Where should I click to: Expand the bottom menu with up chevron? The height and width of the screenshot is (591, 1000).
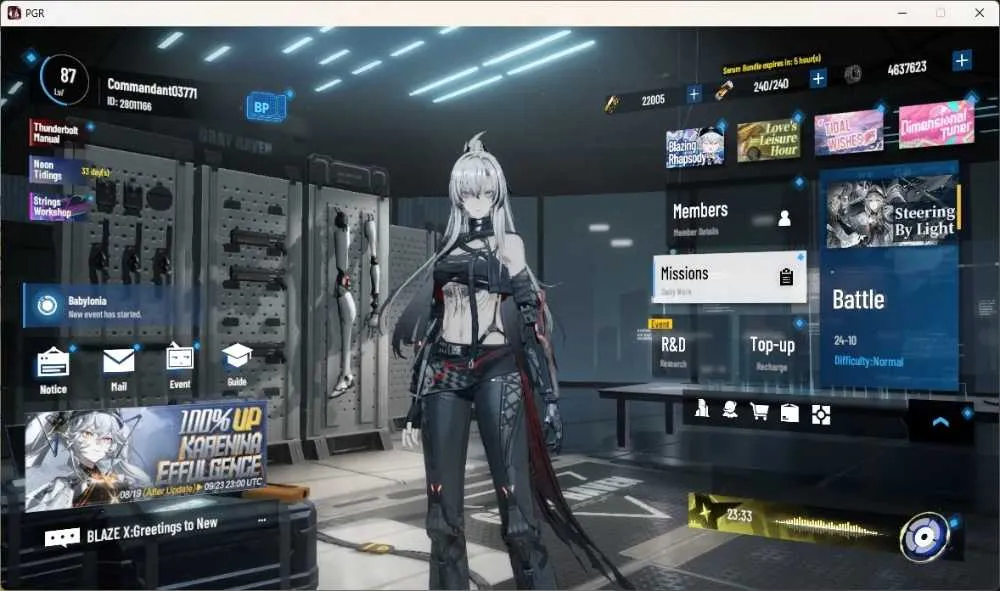pyautogui.click(x=941, y=421)
